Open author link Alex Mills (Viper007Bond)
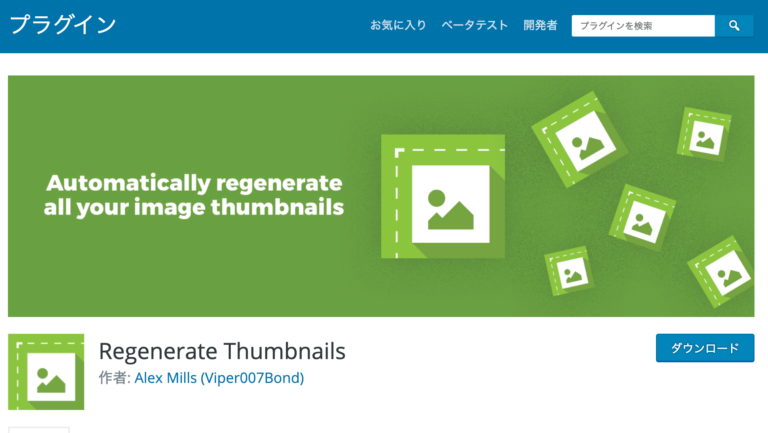The width and height of the screenshot is (768, 433). (x=219, y=378)
